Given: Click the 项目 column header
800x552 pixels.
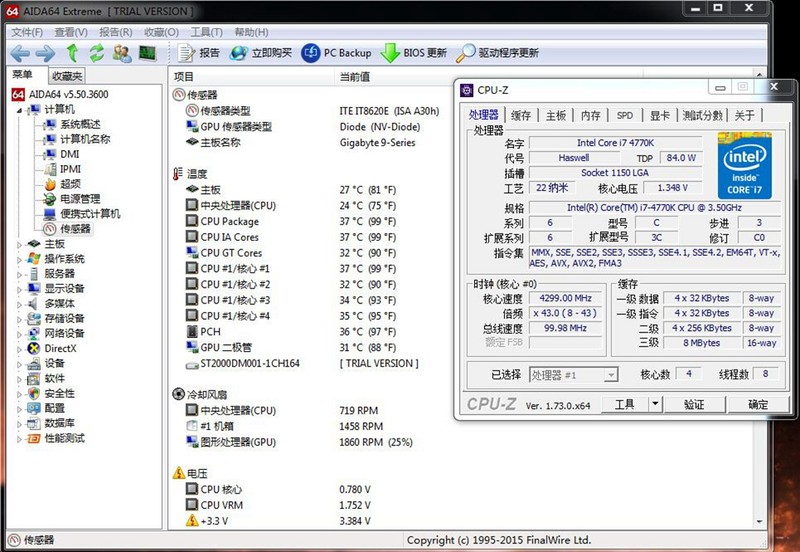Looking at the screenshot, I should 251,77.
